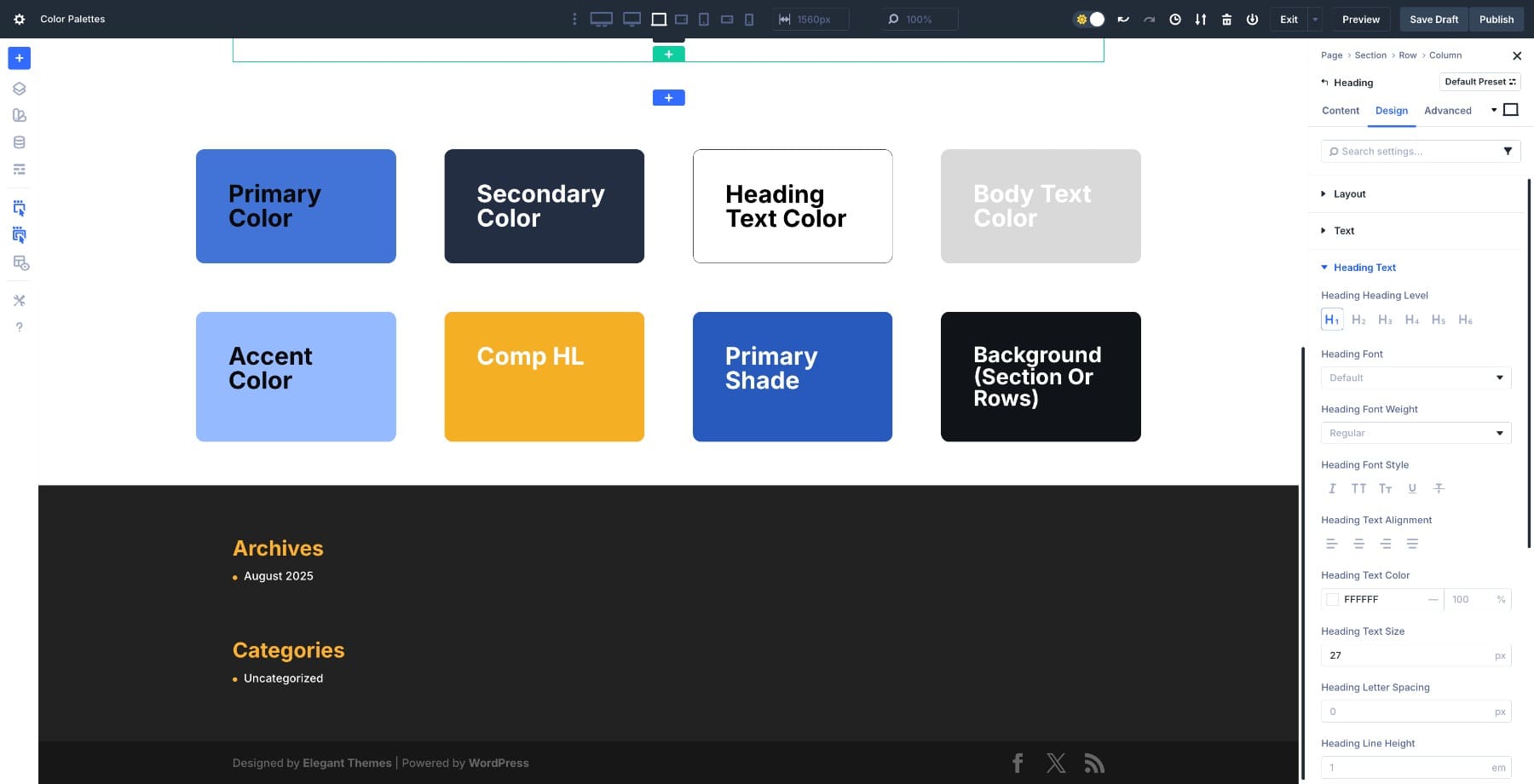Click the help question mark in the sidebar

pos(19,326)
